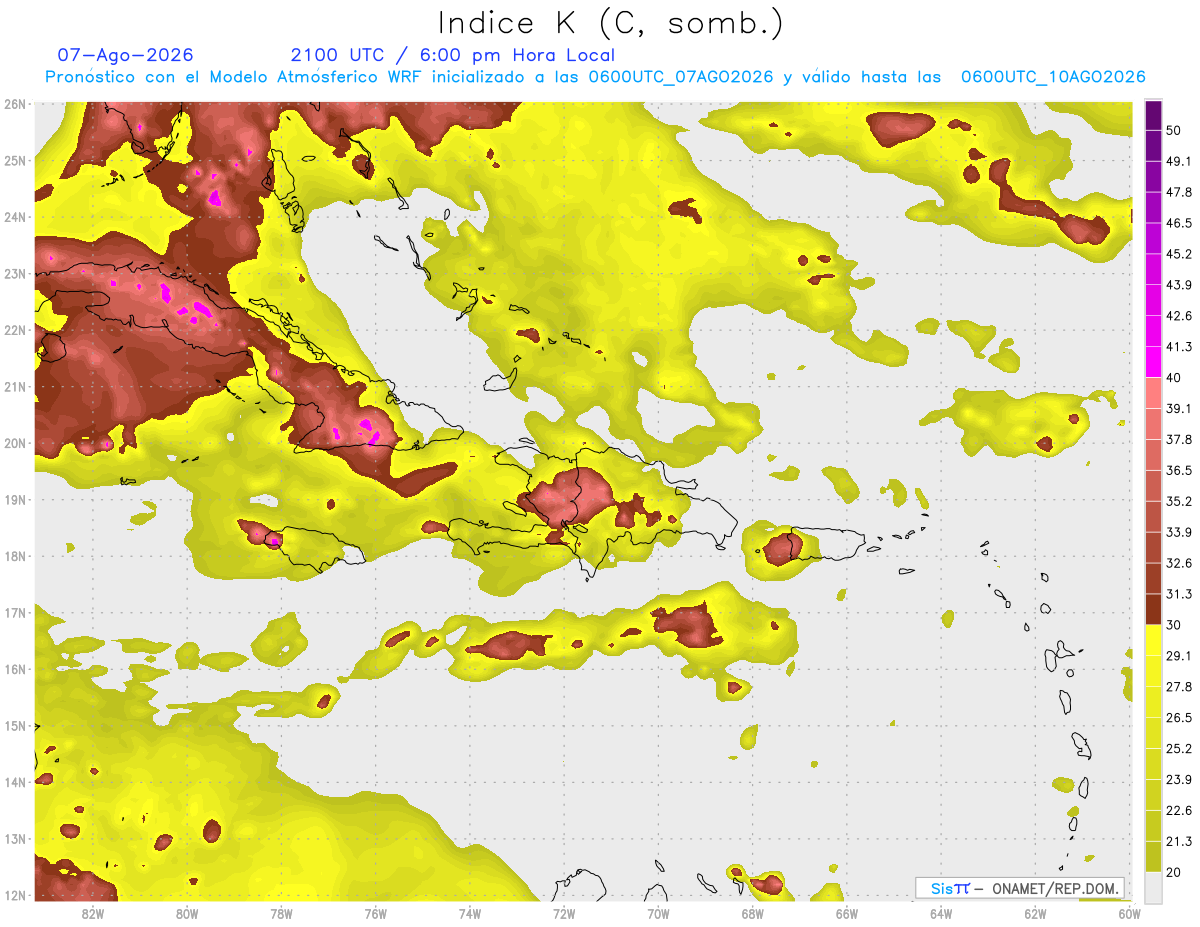The image size is (1200, 927).
Task: Select the '68W' longitude label
Action: click(752, 913)
